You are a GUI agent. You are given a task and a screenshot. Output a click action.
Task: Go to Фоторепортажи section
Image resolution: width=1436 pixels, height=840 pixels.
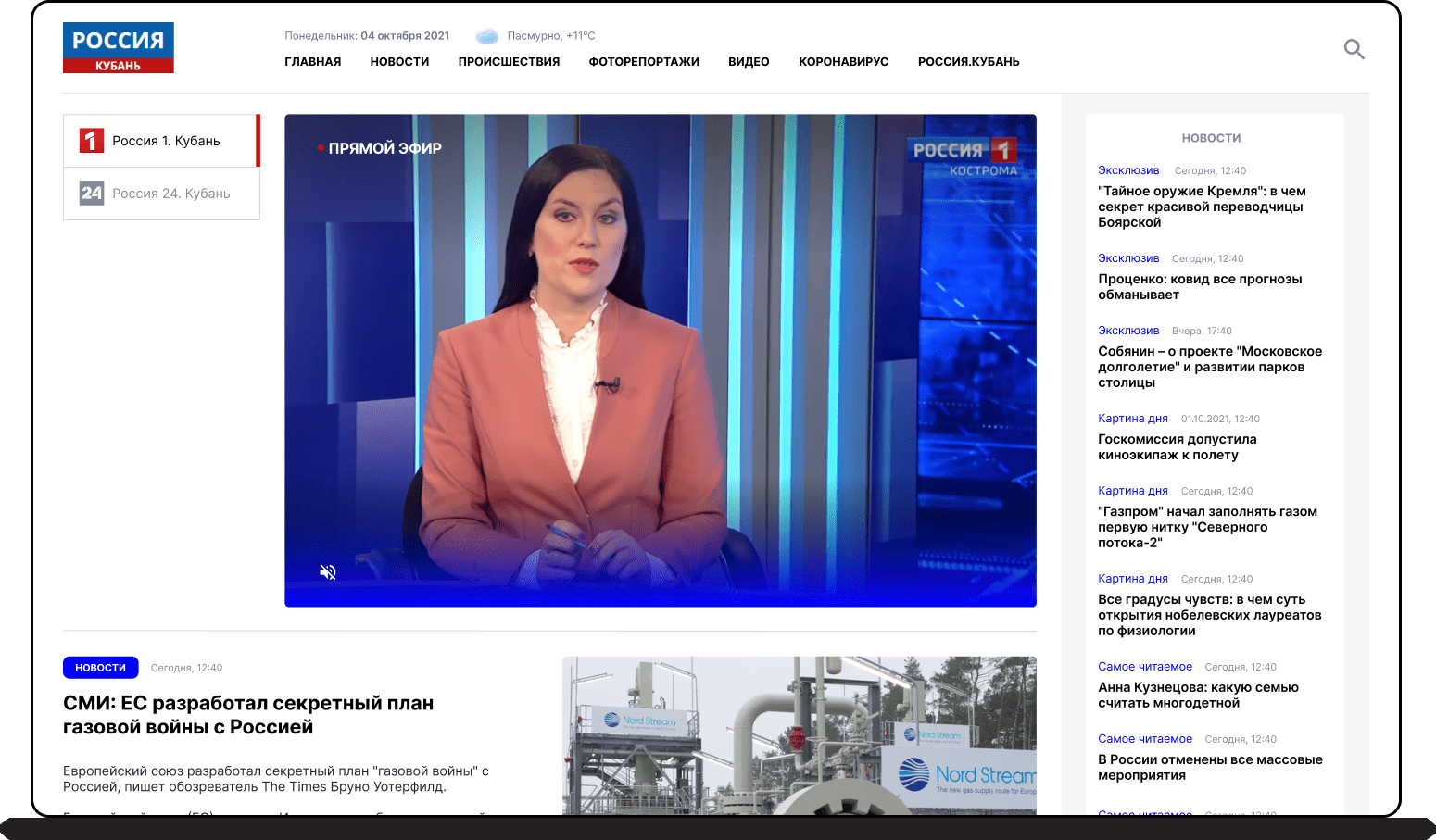pyautogui.click(x=644, y=62)
